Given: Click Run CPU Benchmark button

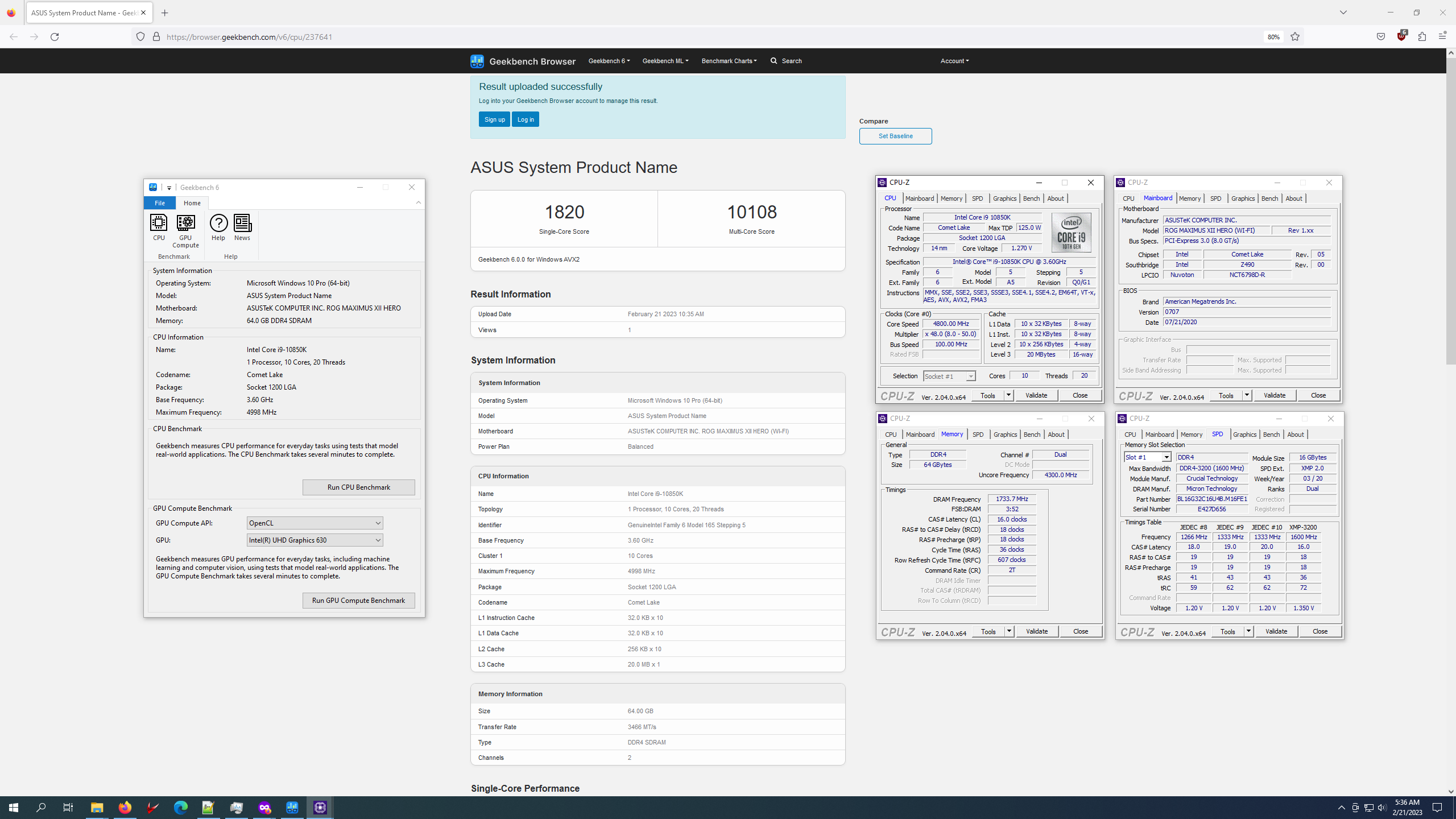Looking at the screenshot, I should pyautogui.click(x=359, y=487).
